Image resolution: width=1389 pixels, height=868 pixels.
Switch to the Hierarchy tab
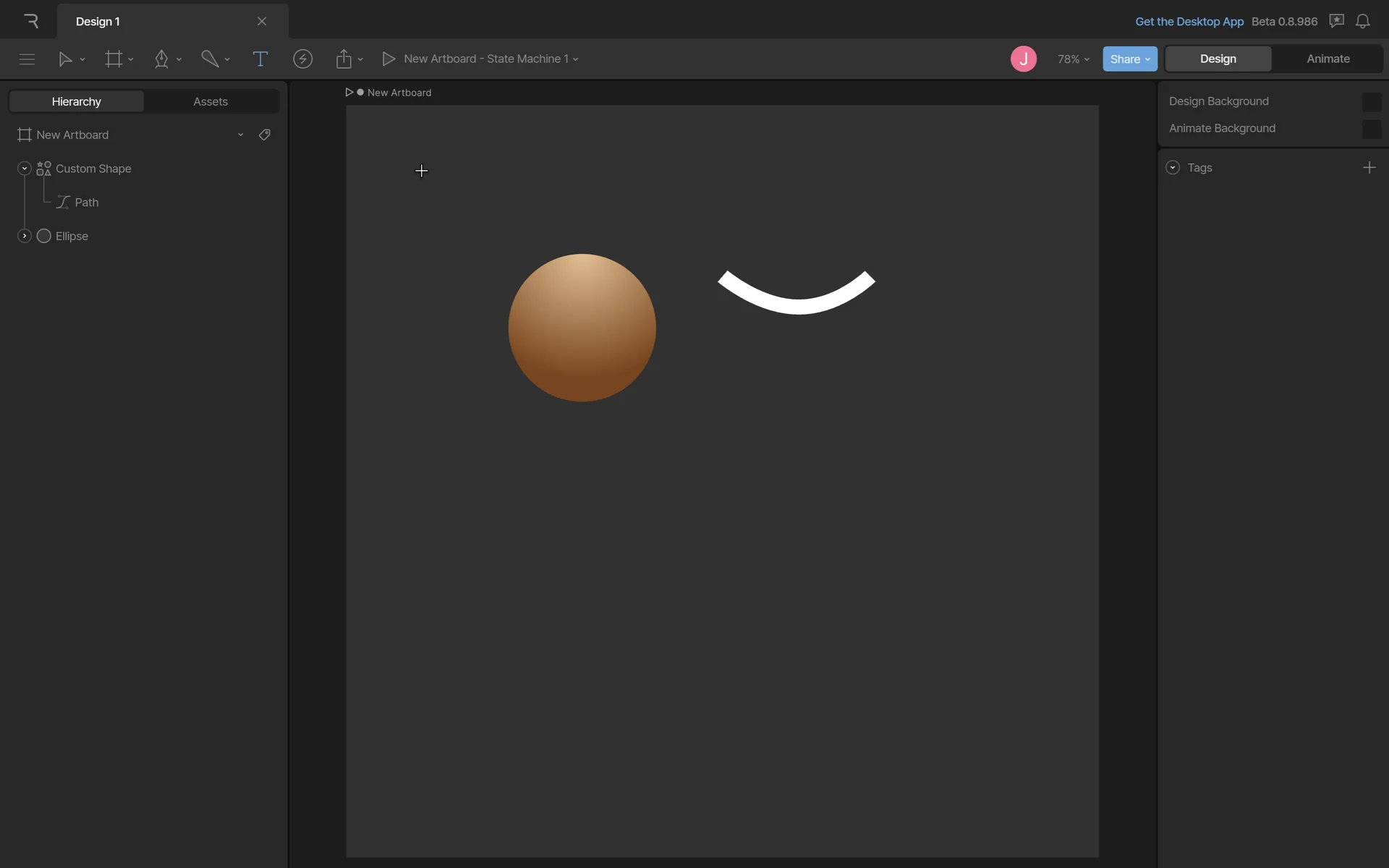pos(77,101)
